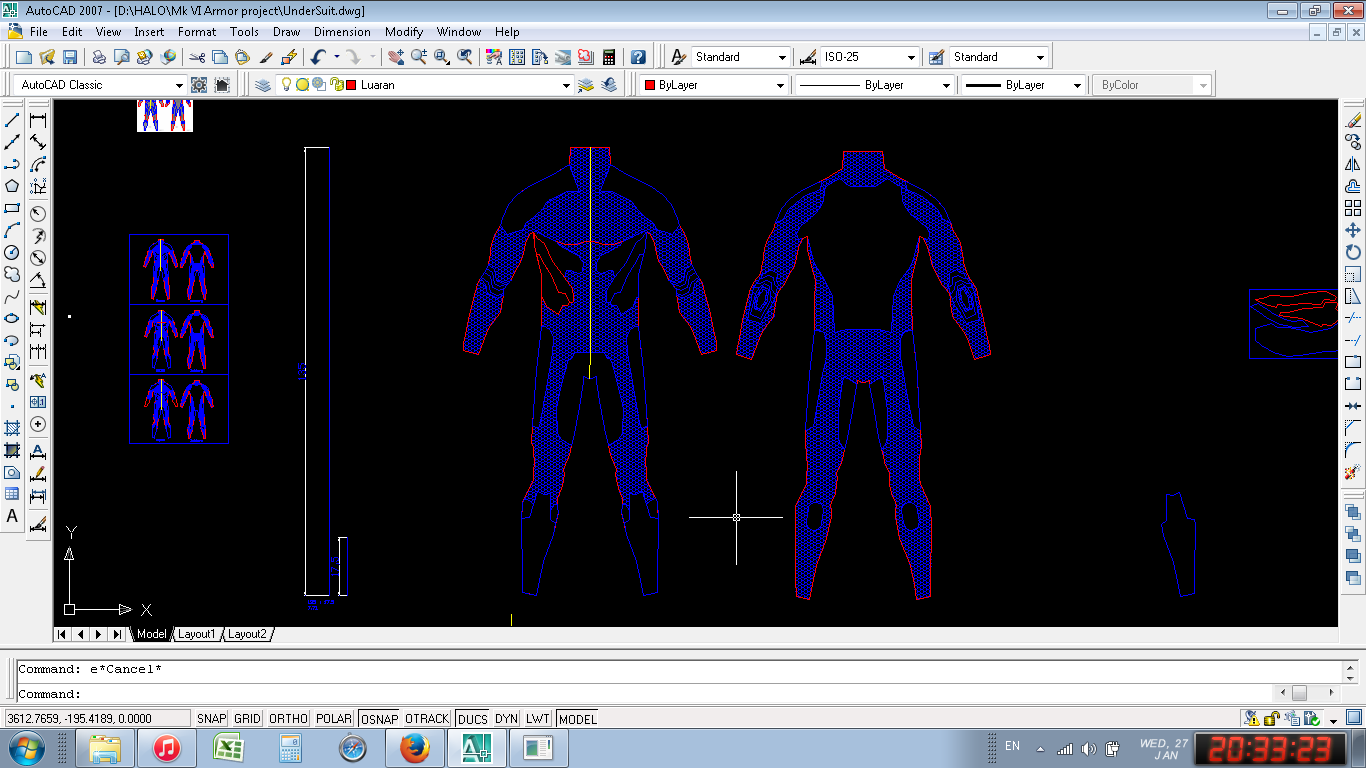Open iTunes from the Windows taskbar
The height and width of the screenshot is (768, 1366).
click(166, 748)
